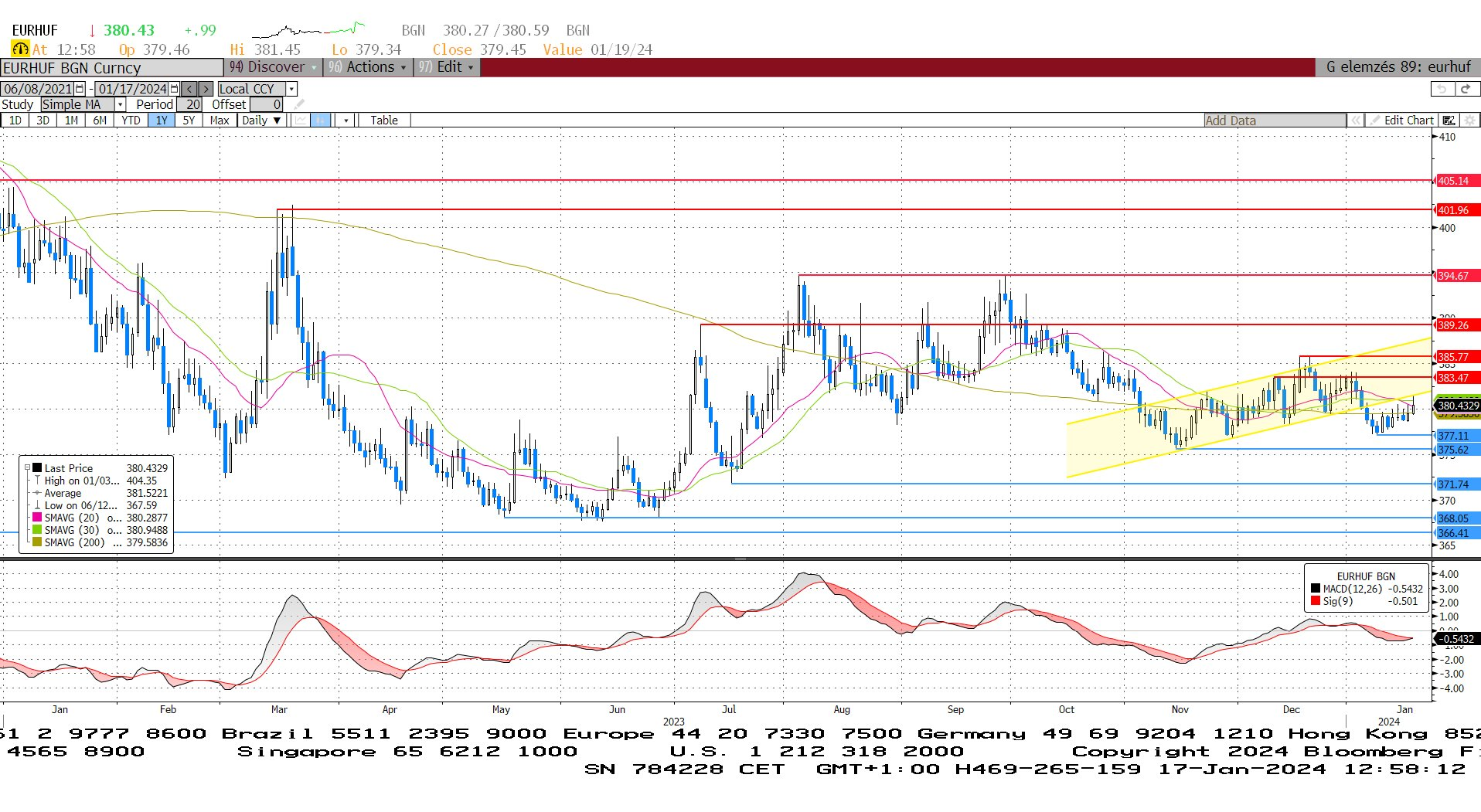Click the 371.74 support level label

[1457, 484]
